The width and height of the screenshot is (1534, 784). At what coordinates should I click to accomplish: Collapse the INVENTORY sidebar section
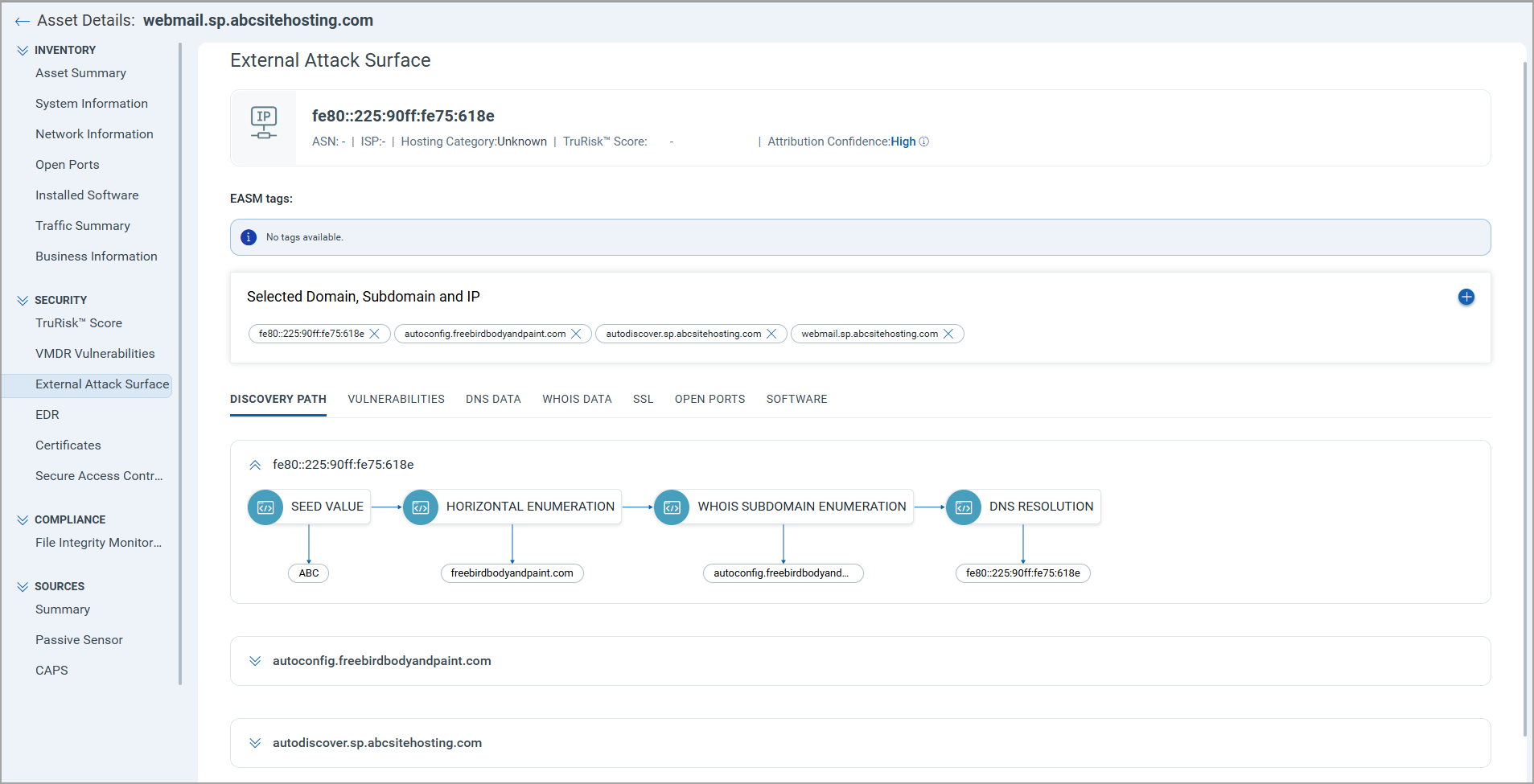tap(23, 50)
